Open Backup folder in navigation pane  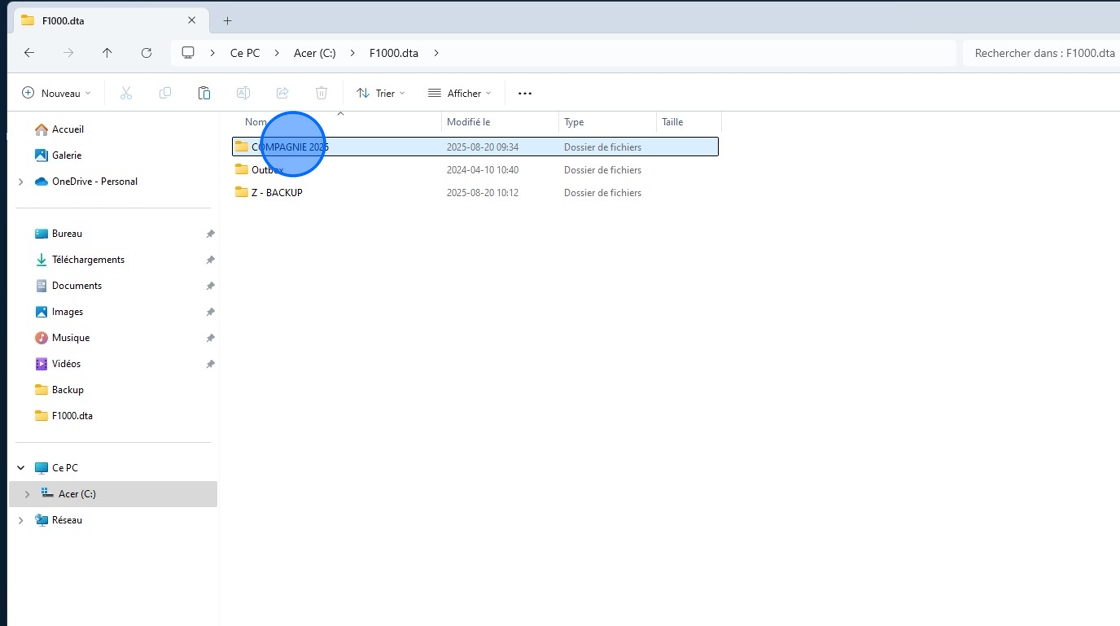68,389
